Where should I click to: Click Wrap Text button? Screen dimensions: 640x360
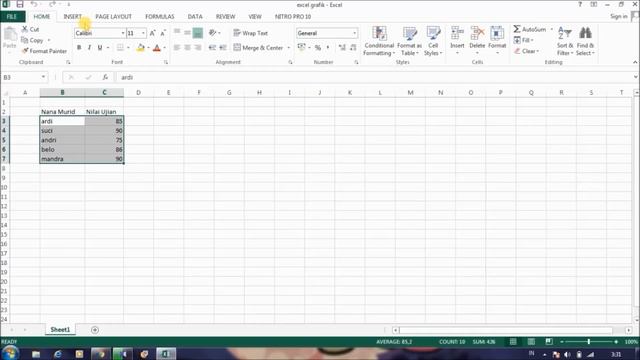point(251,33)
